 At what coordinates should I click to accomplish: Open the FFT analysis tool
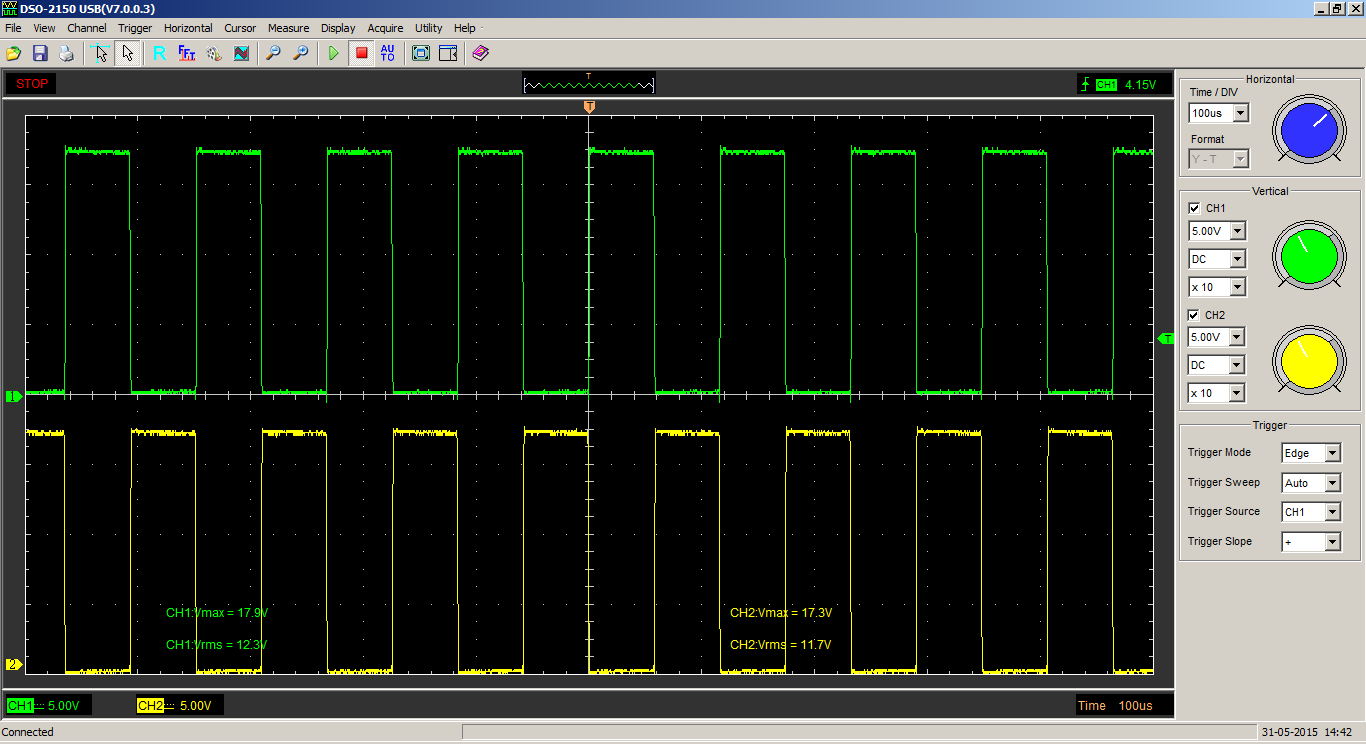tap(187, 53)
